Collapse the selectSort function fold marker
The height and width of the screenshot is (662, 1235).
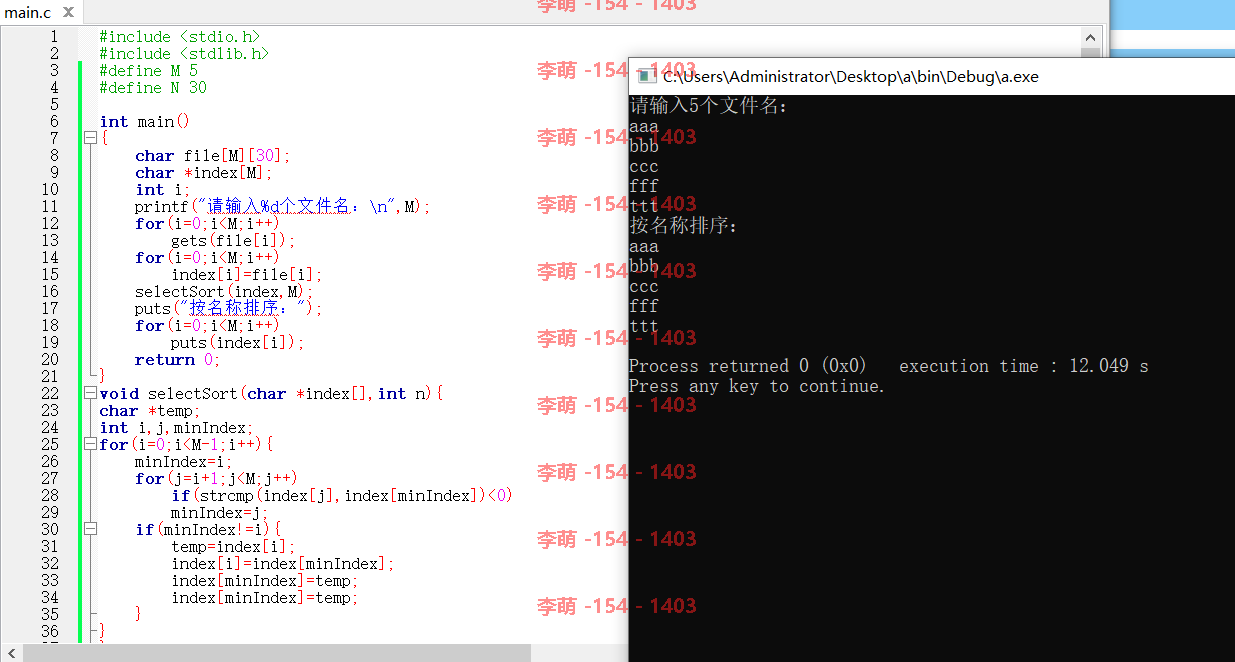(x=90, y=394)
